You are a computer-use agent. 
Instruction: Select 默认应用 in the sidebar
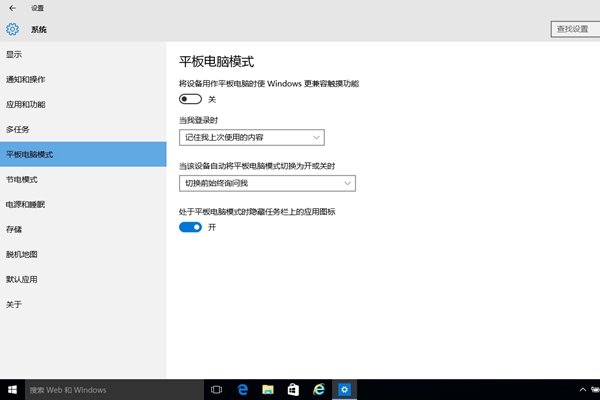[83, 279]
